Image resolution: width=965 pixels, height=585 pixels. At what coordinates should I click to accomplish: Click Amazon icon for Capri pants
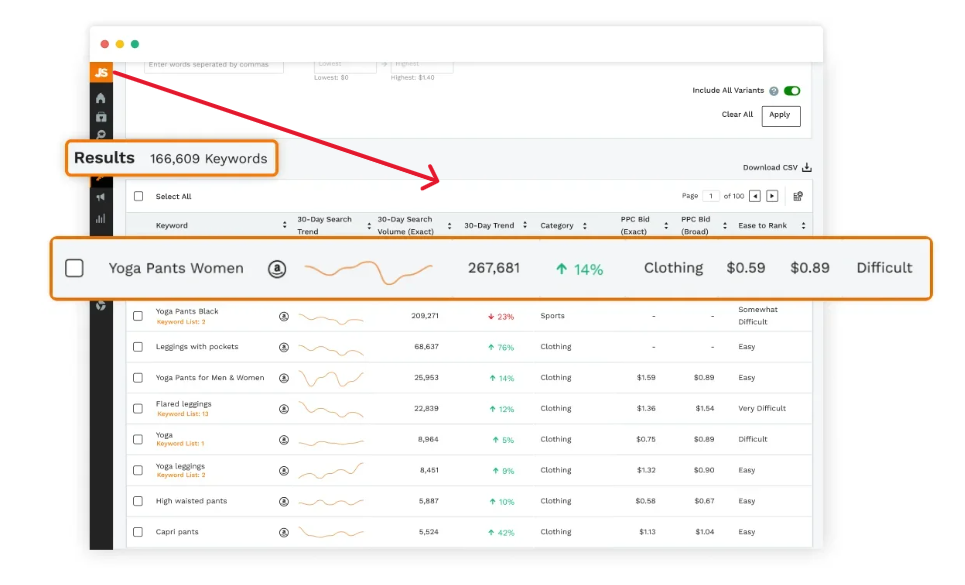click(x=284, y=532)
